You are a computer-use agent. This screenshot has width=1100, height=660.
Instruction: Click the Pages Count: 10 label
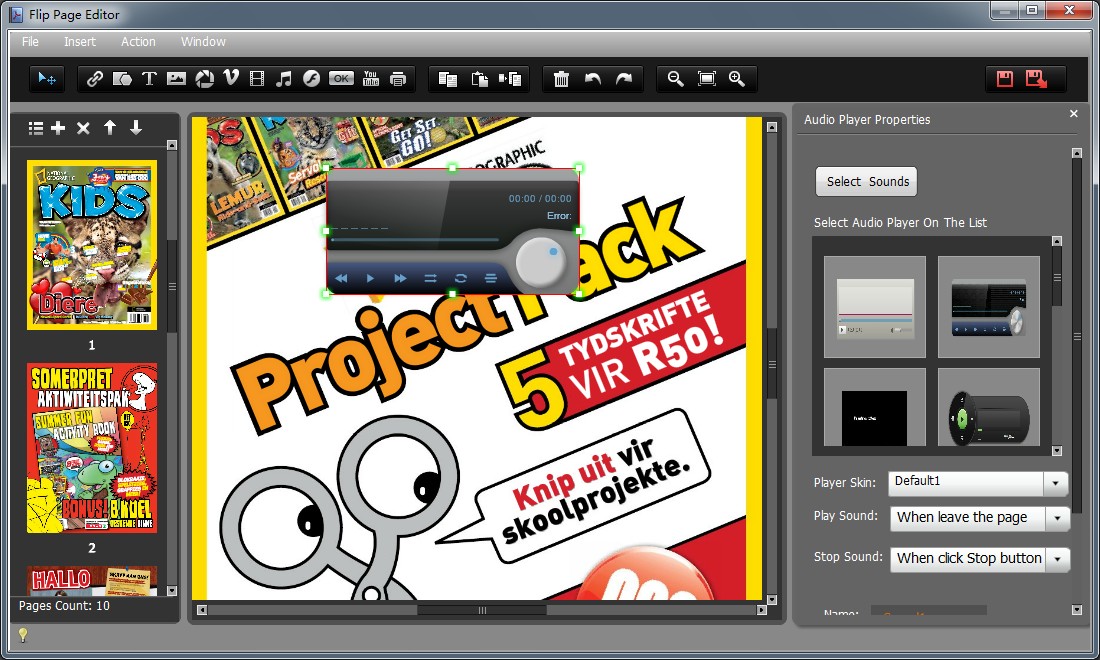point(64,606)
